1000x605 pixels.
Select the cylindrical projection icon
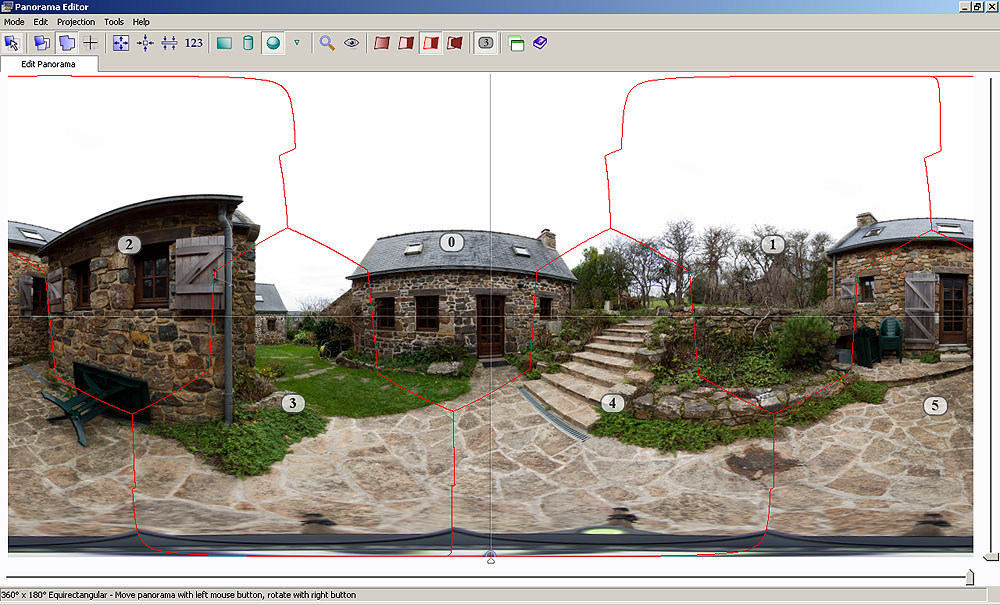(248, 43)
